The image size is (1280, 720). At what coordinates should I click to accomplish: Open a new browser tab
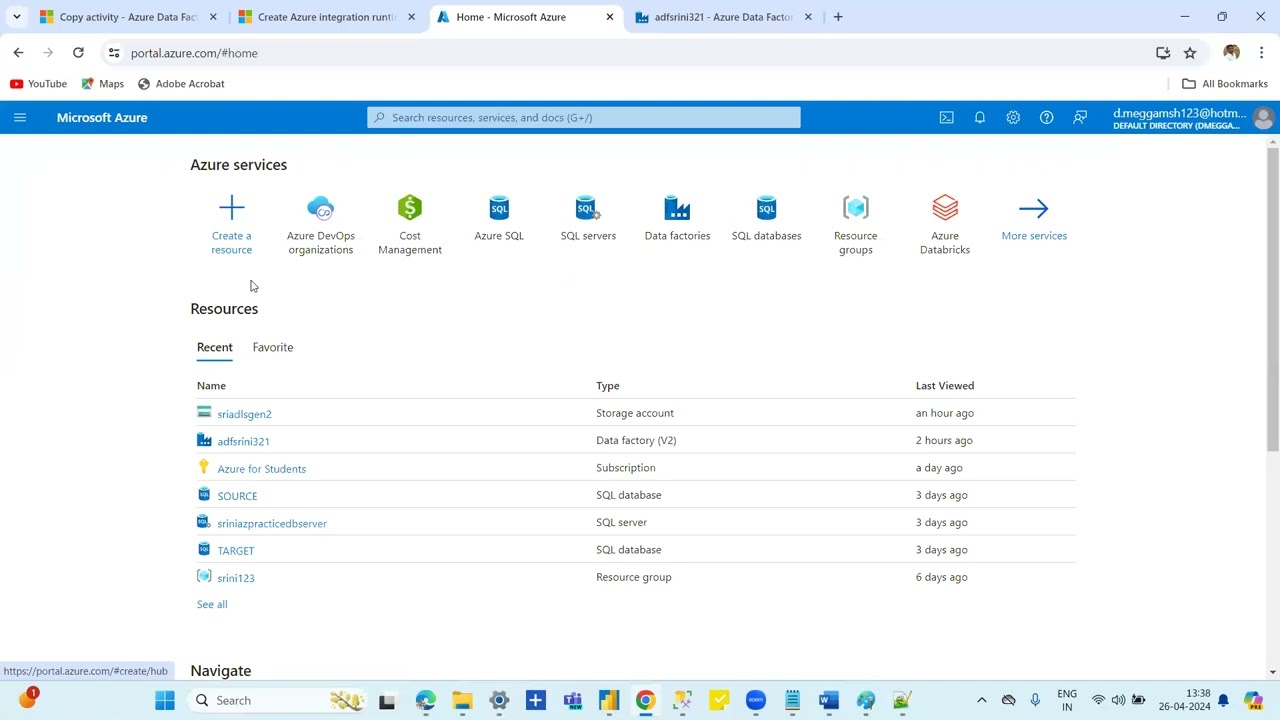click(x=838, y=17)
